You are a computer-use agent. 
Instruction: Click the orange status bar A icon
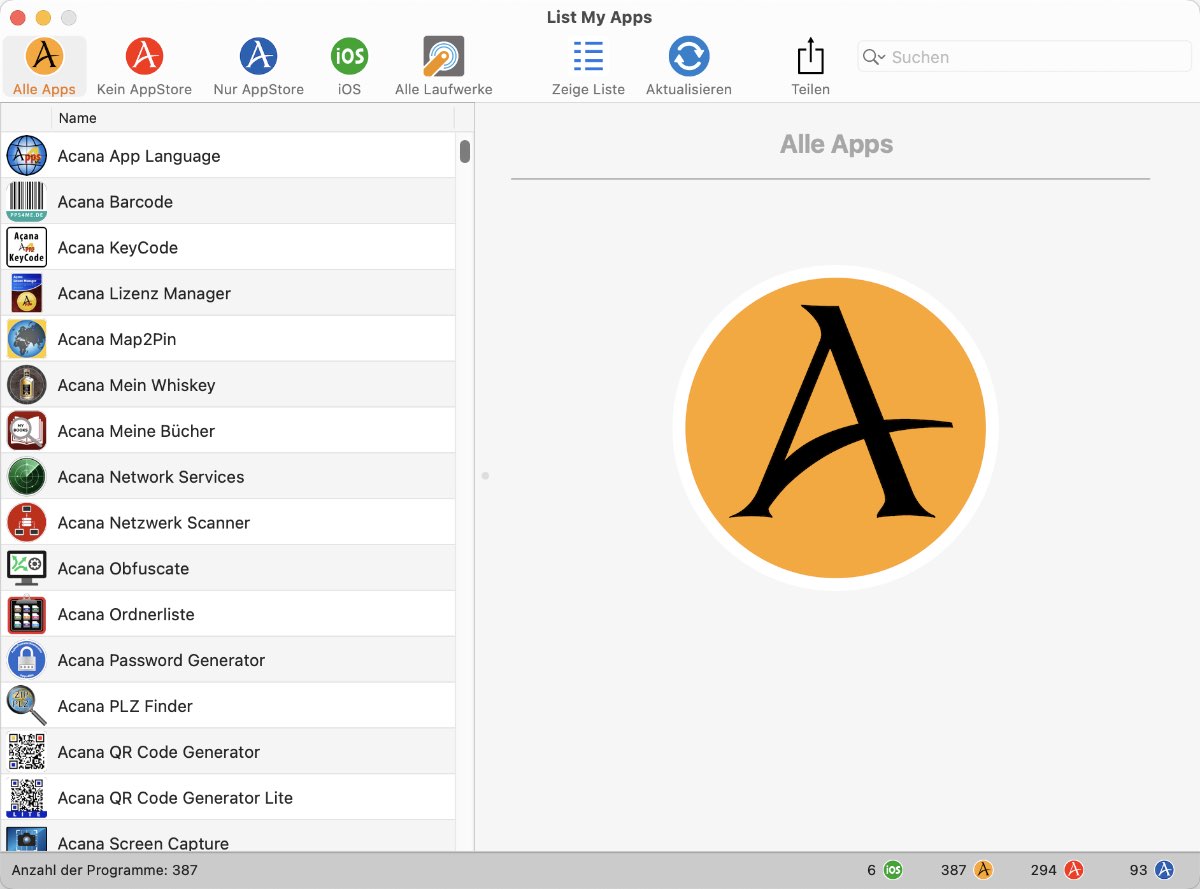[983, 870]
